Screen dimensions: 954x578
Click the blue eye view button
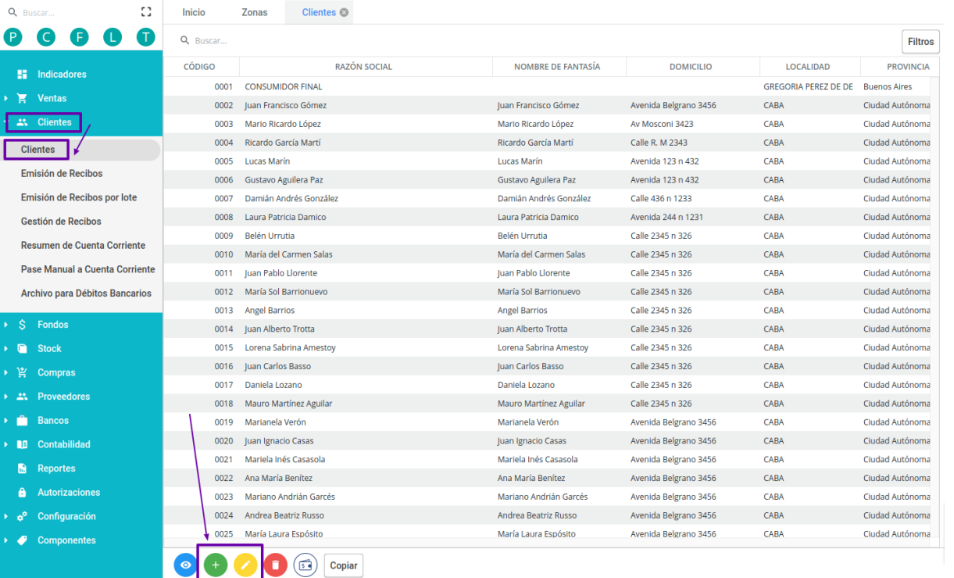(186, 565)
